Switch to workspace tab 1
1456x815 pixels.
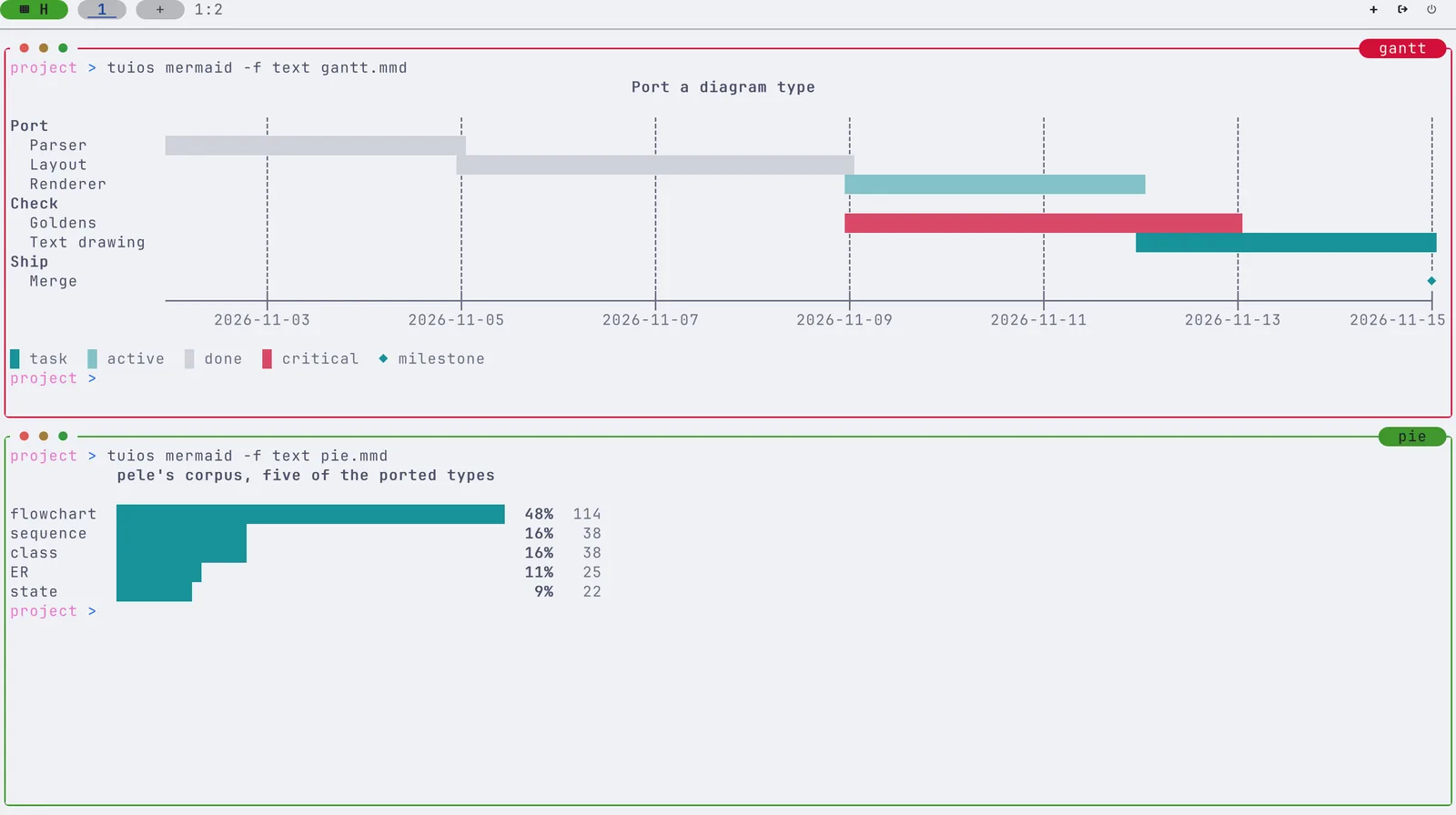tap(102, 10)
